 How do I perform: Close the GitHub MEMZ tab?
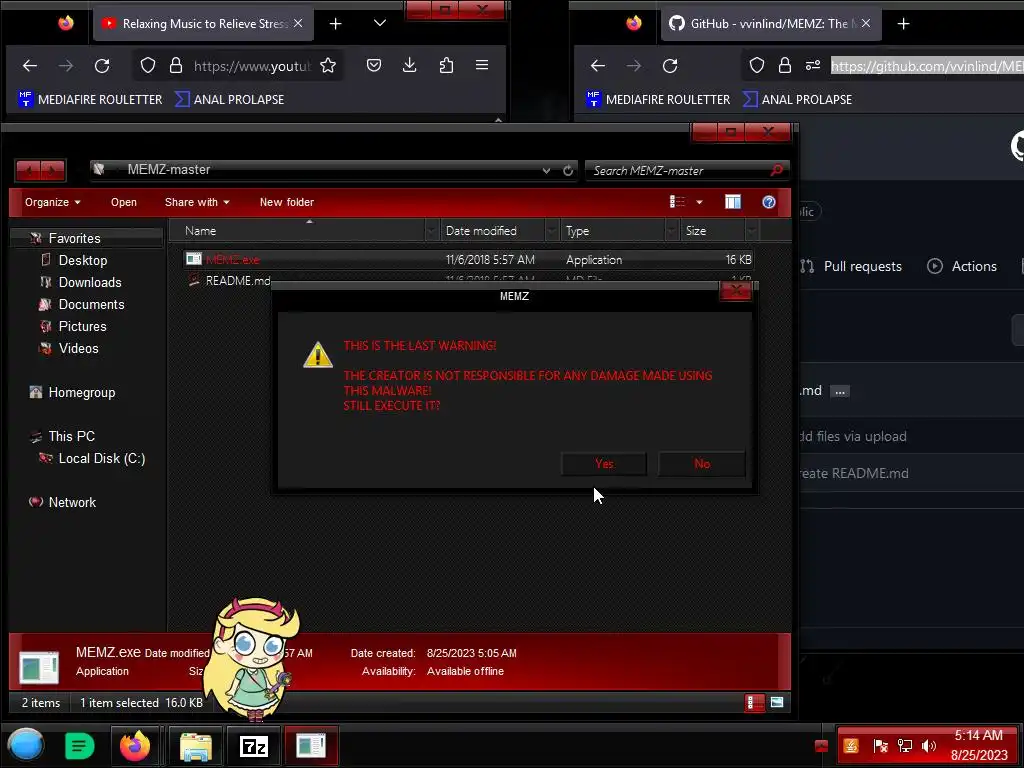[866, 24]
